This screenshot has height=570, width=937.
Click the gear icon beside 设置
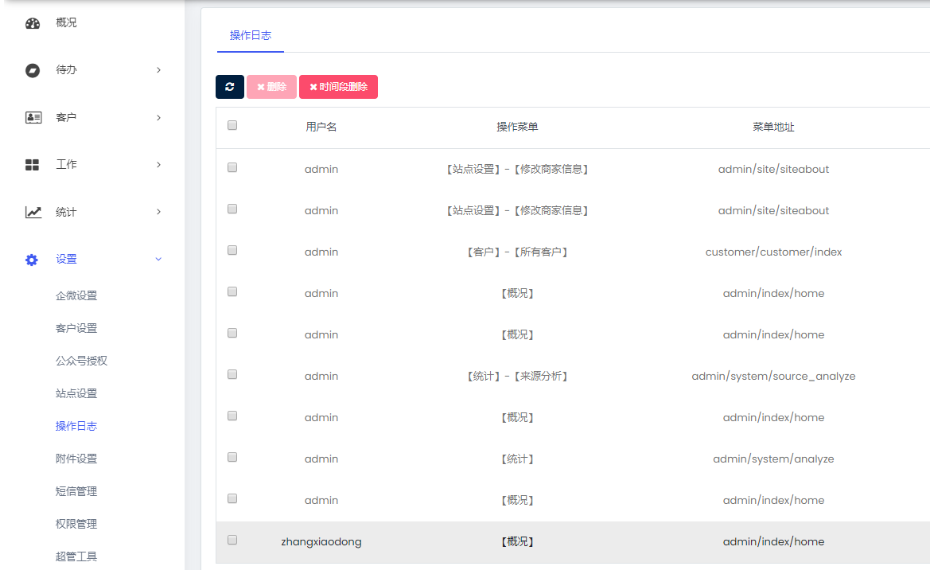32,260
